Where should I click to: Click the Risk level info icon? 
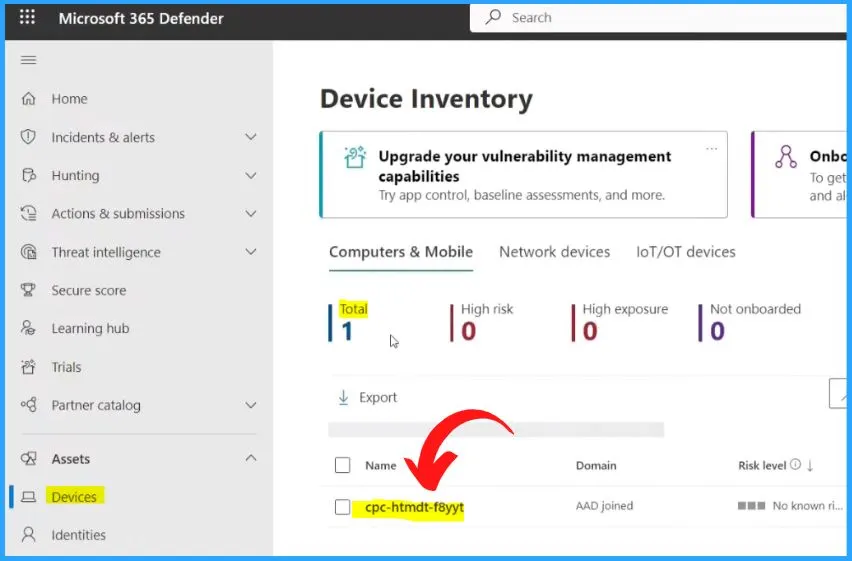[795, 464]
